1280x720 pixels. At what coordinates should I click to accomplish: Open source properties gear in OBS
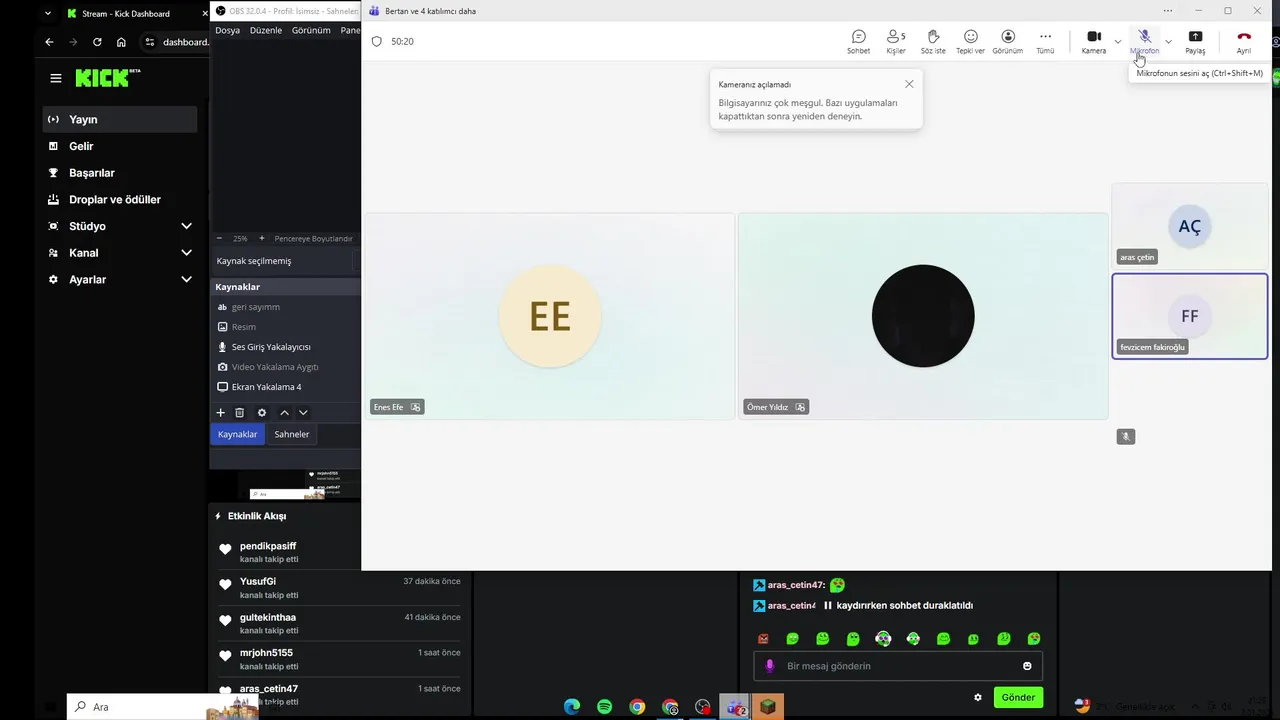262,412
